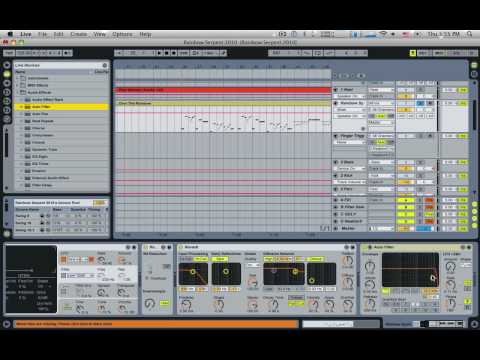Collapse the Audio Effects folder

pyautogui.click(x=18, y=92)
